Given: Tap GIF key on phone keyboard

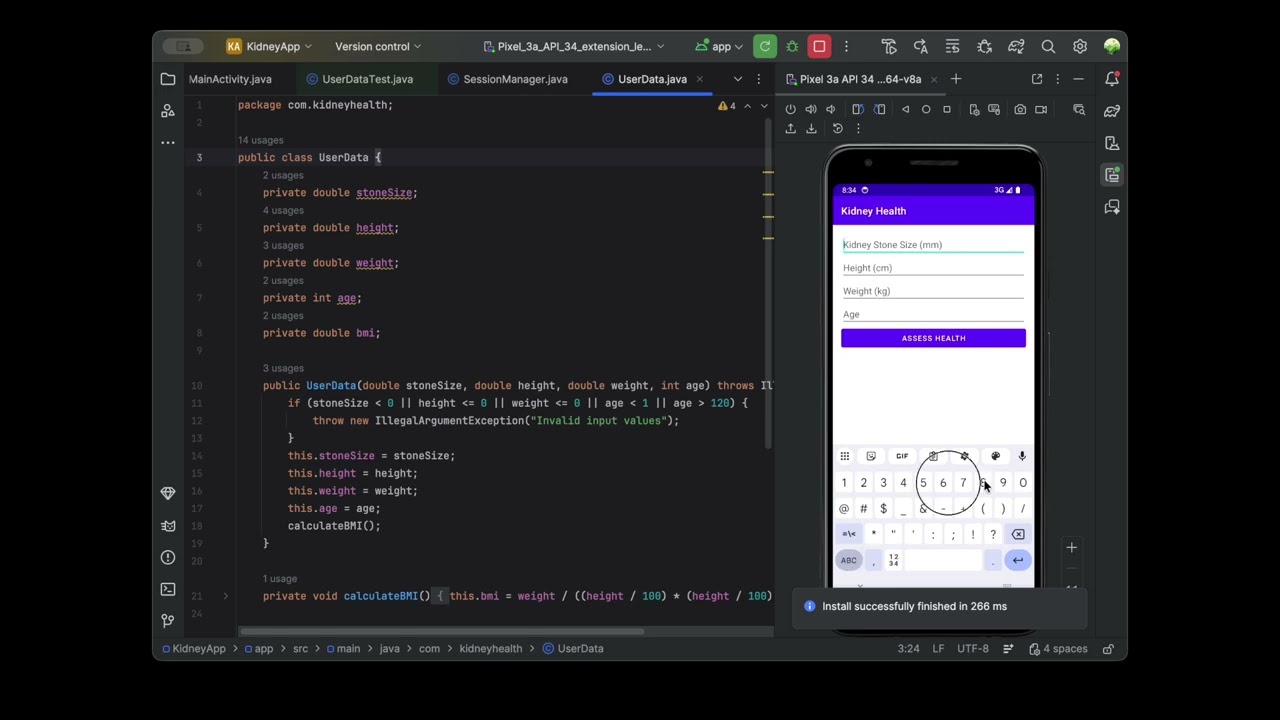Looking at the screenshot, I should 902,456.
